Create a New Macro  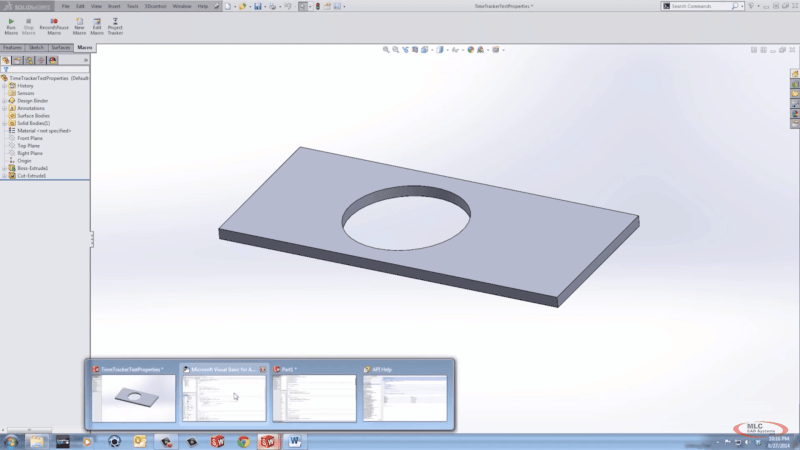[x=79, y=26]
